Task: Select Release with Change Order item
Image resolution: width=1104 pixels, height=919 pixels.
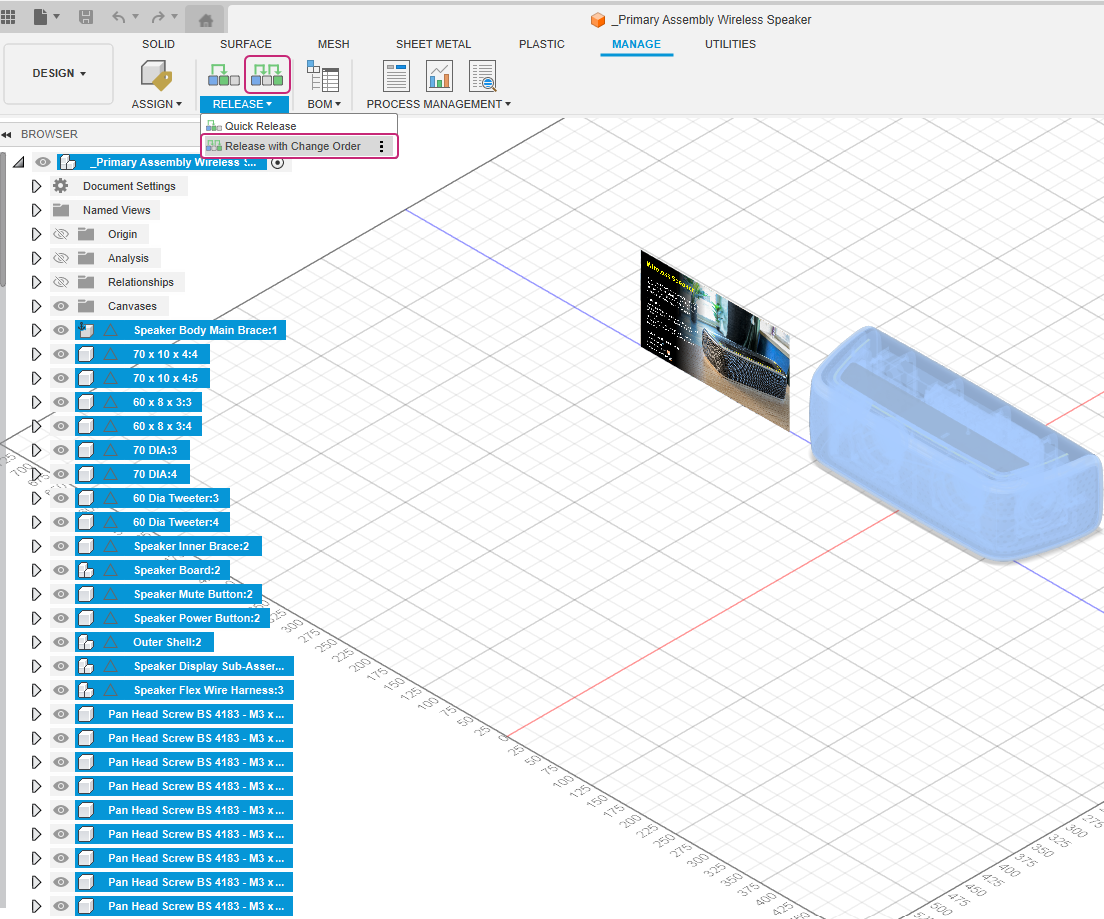Action: [x=299, y=146]
